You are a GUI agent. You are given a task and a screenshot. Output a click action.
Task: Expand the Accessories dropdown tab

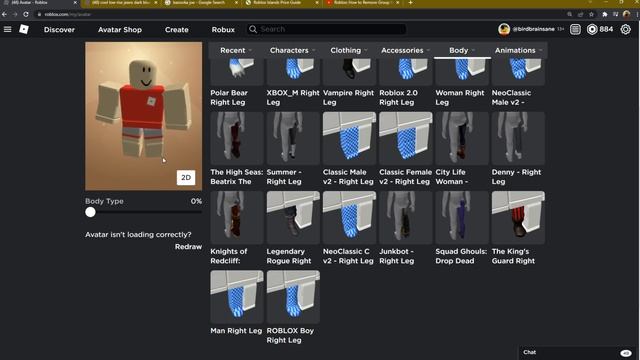click(x=405, y=50)
